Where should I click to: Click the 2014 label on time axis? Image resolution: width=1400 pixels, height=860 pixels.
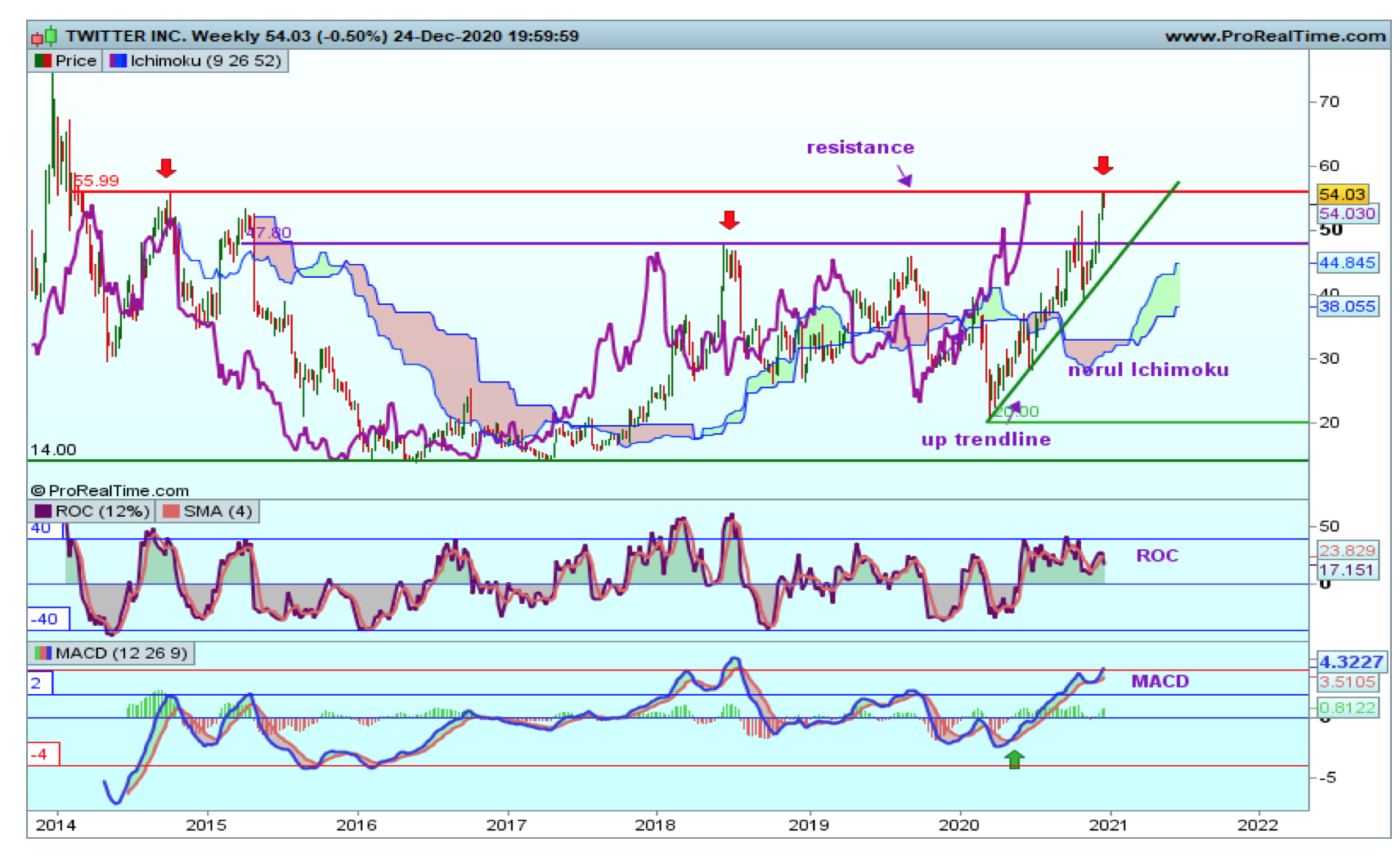[56, 825]
